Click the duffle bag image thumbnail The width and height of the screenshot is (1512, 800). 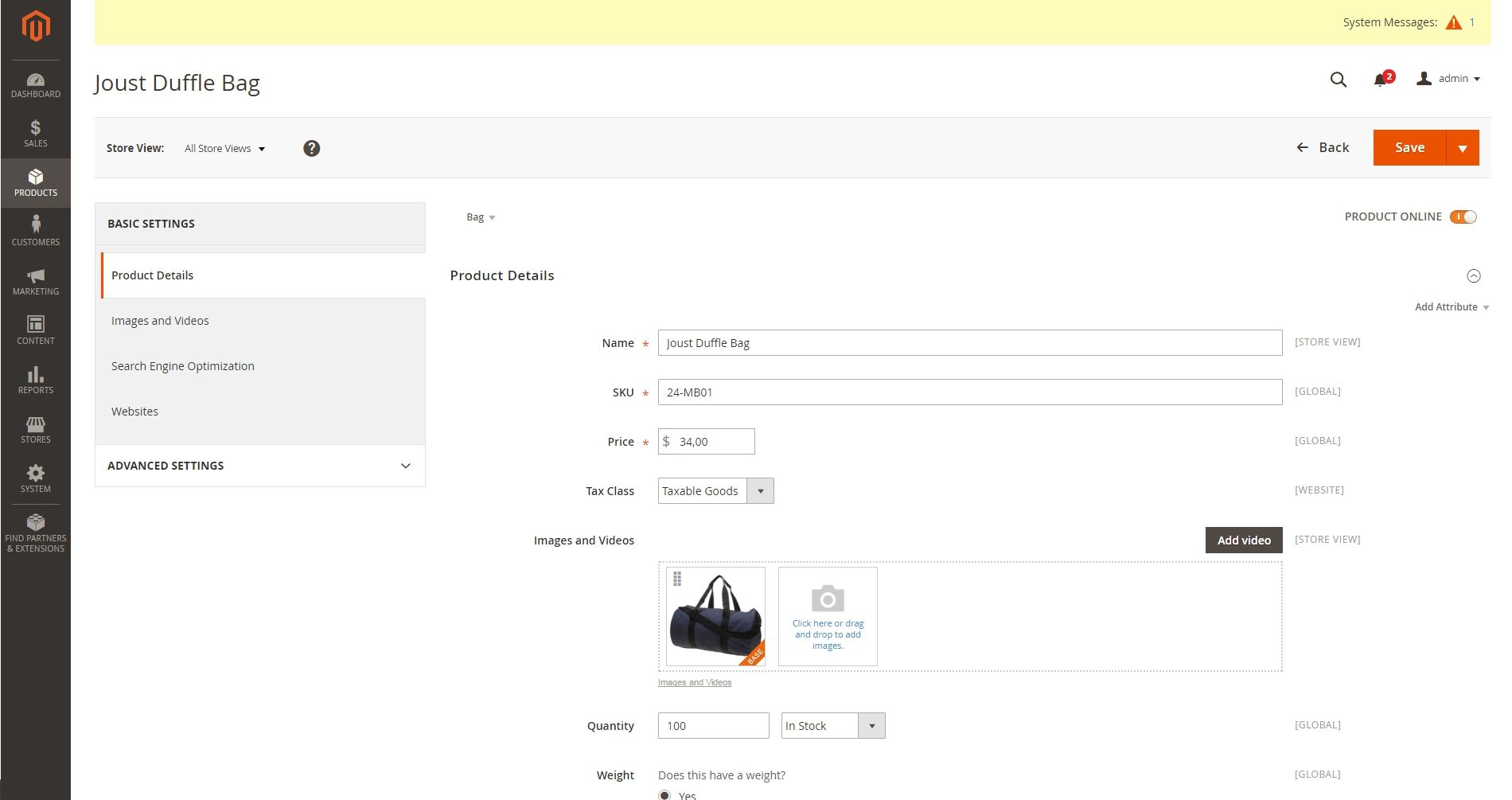[x=715, y=617]
